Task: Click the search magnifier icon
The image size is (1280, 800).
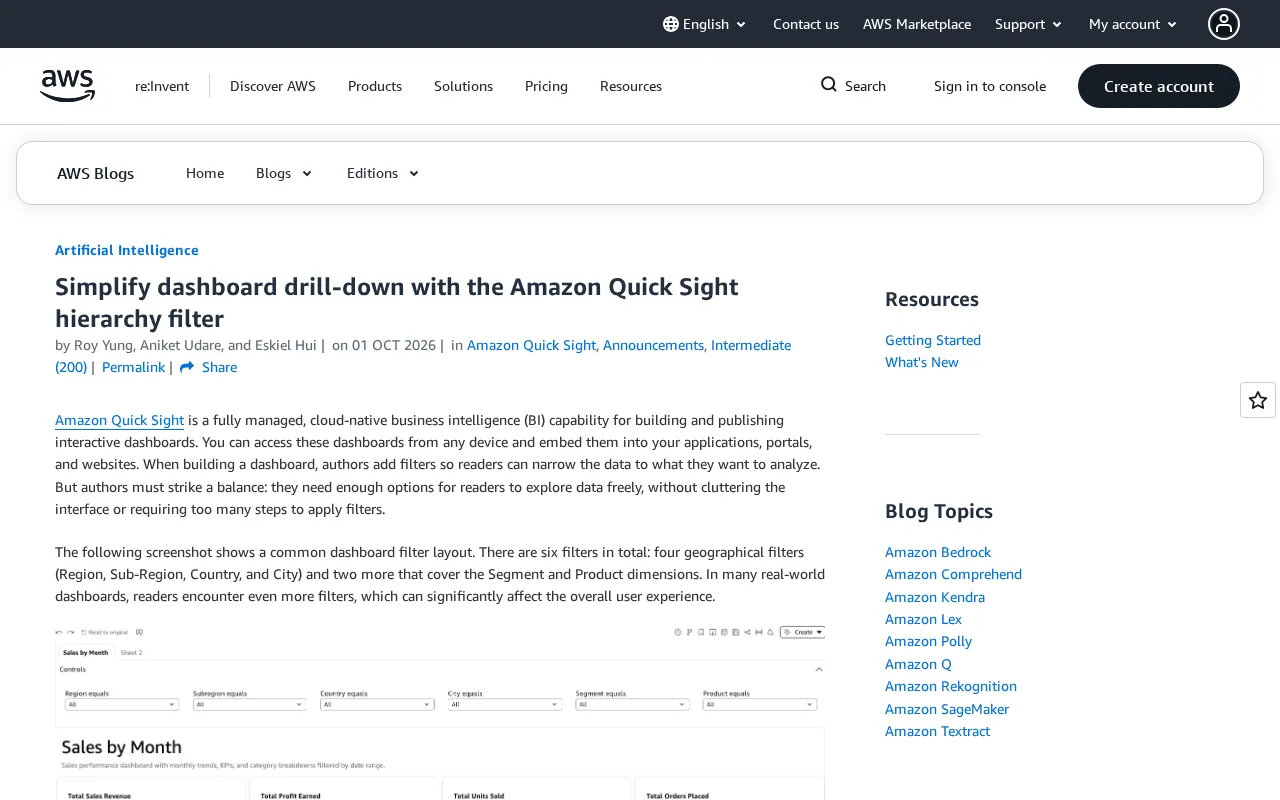Action: [829, 85]
